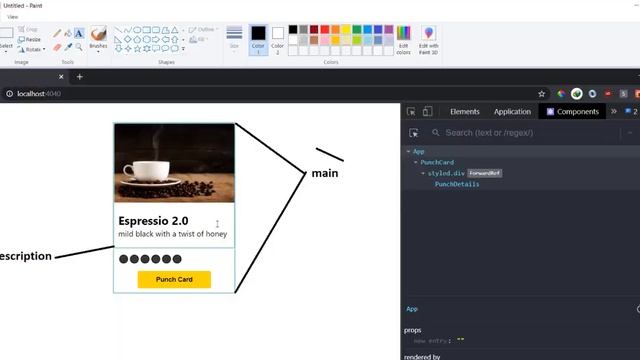Open the Brushes tool in Paint
Viewport: 640px width, 360px height.
[x=98, y=39]
